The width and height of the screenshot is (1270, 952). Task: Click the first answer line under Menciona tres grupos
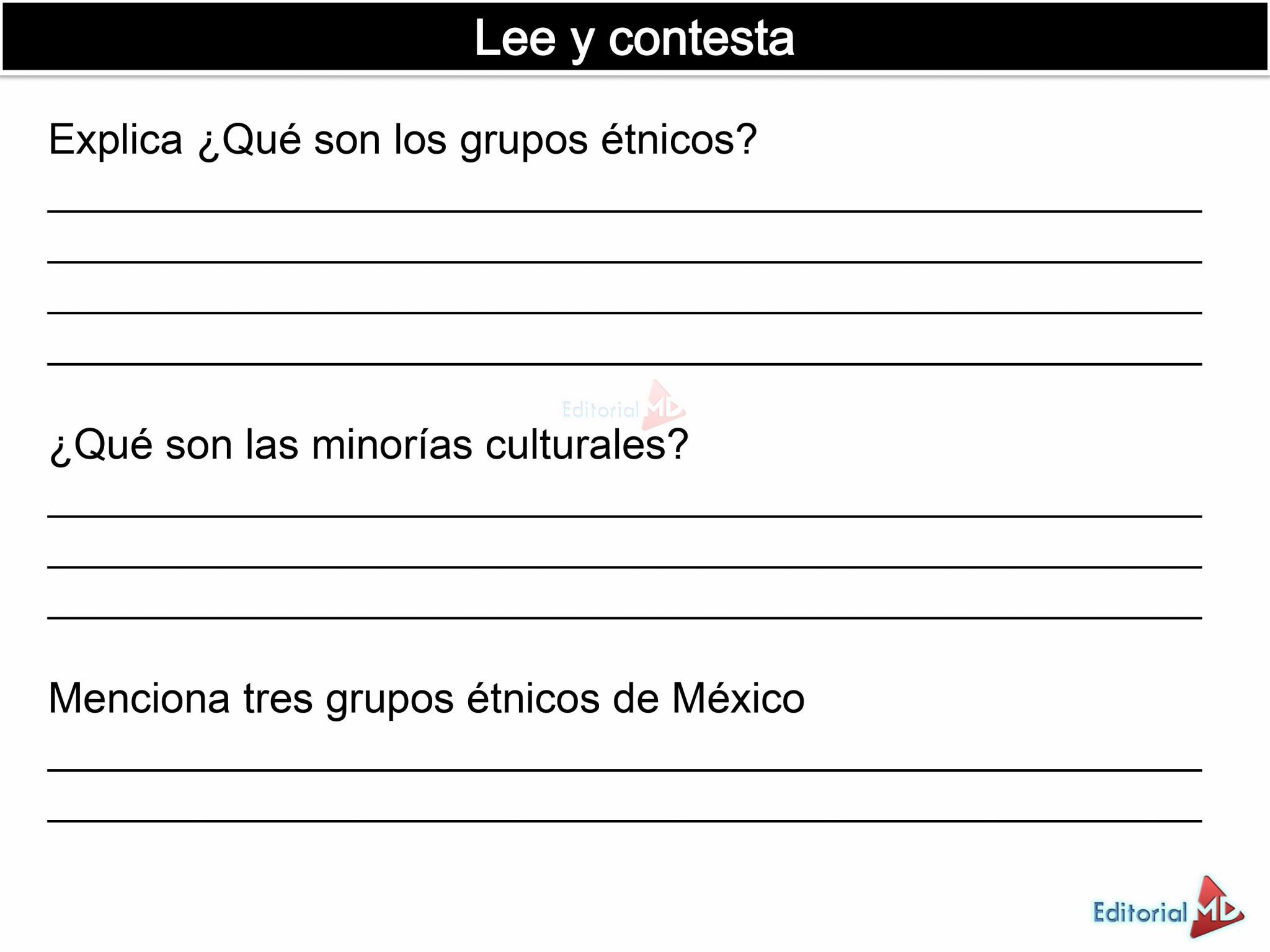tap(624, 770)
